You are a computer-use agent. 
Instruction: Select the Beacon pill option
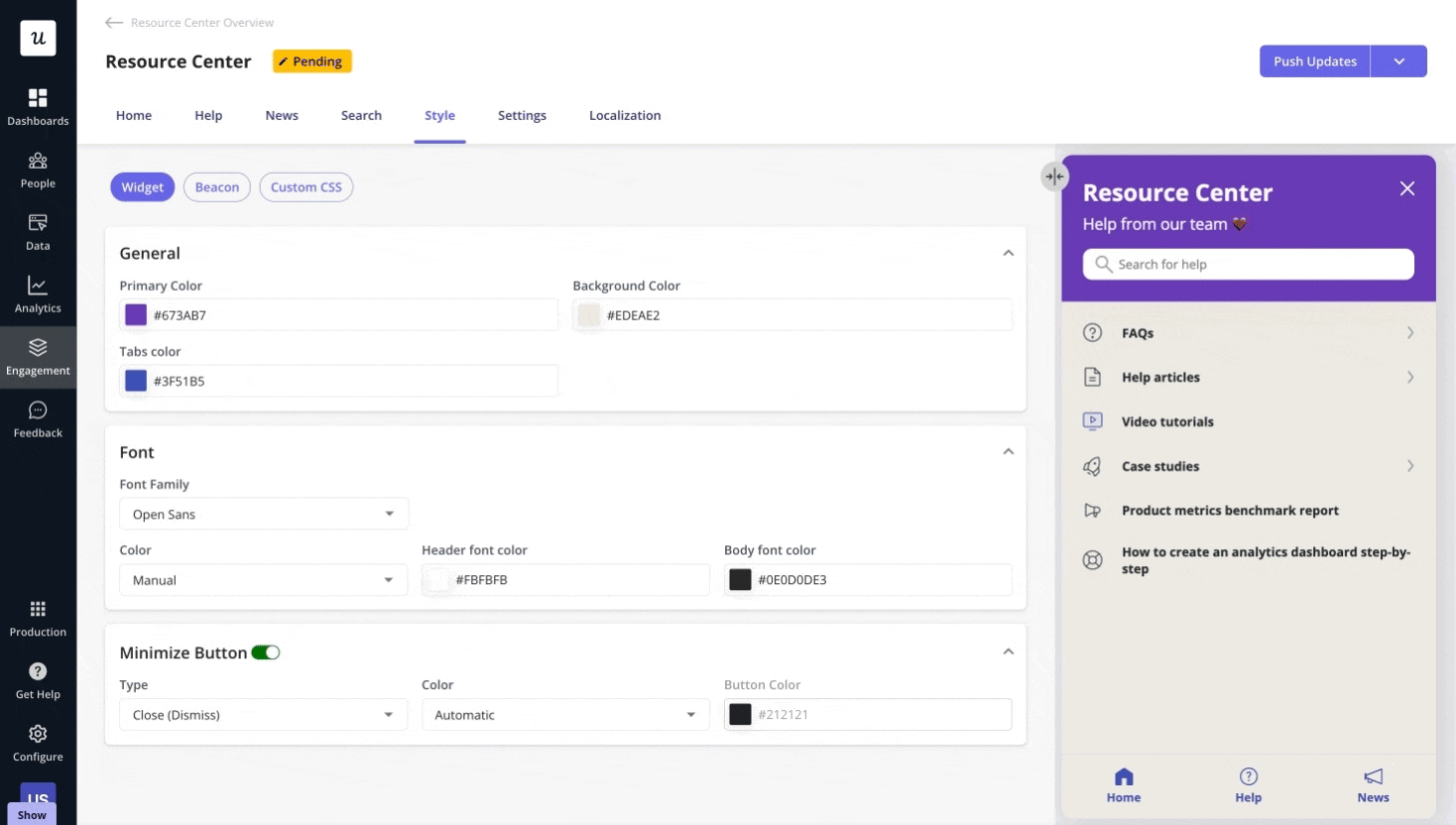click(216, 186)
